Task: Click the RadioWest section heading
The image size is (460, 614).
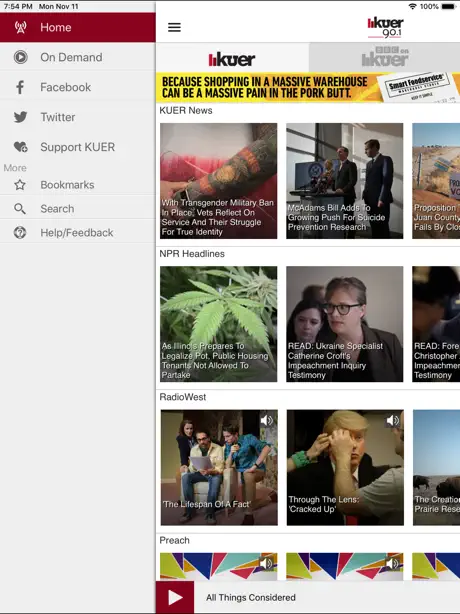Action: [183, 397]
